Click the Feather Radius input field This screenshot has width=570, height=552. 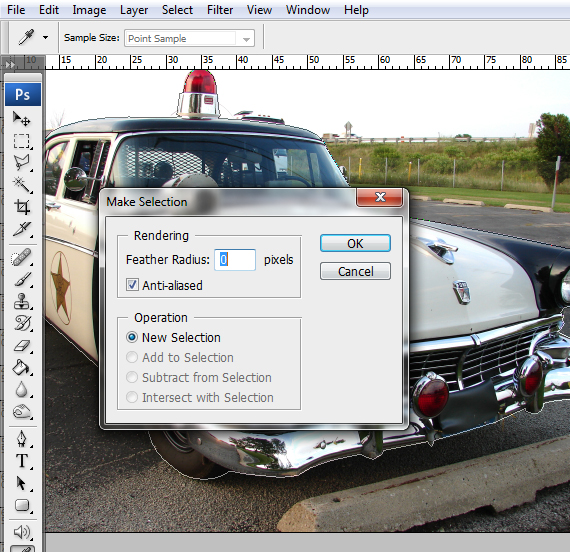[235, 260]
